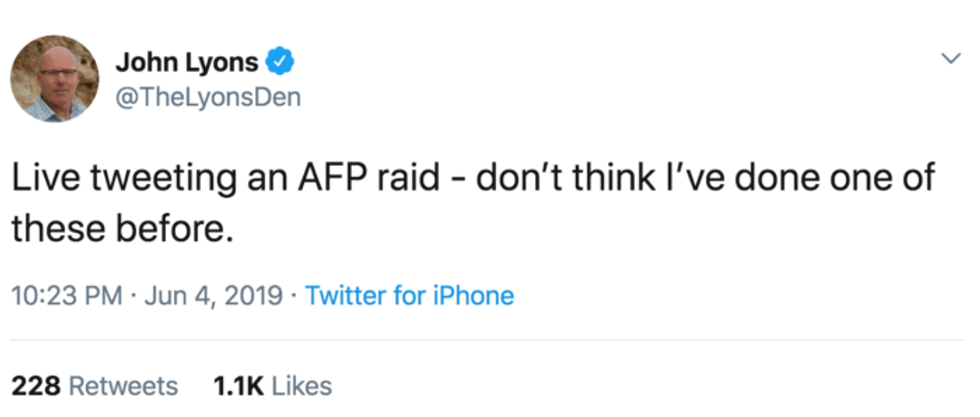This screenshot has height=417, width=980.
Task: View the 1.1K Likes list
Action: click(270, 385)
